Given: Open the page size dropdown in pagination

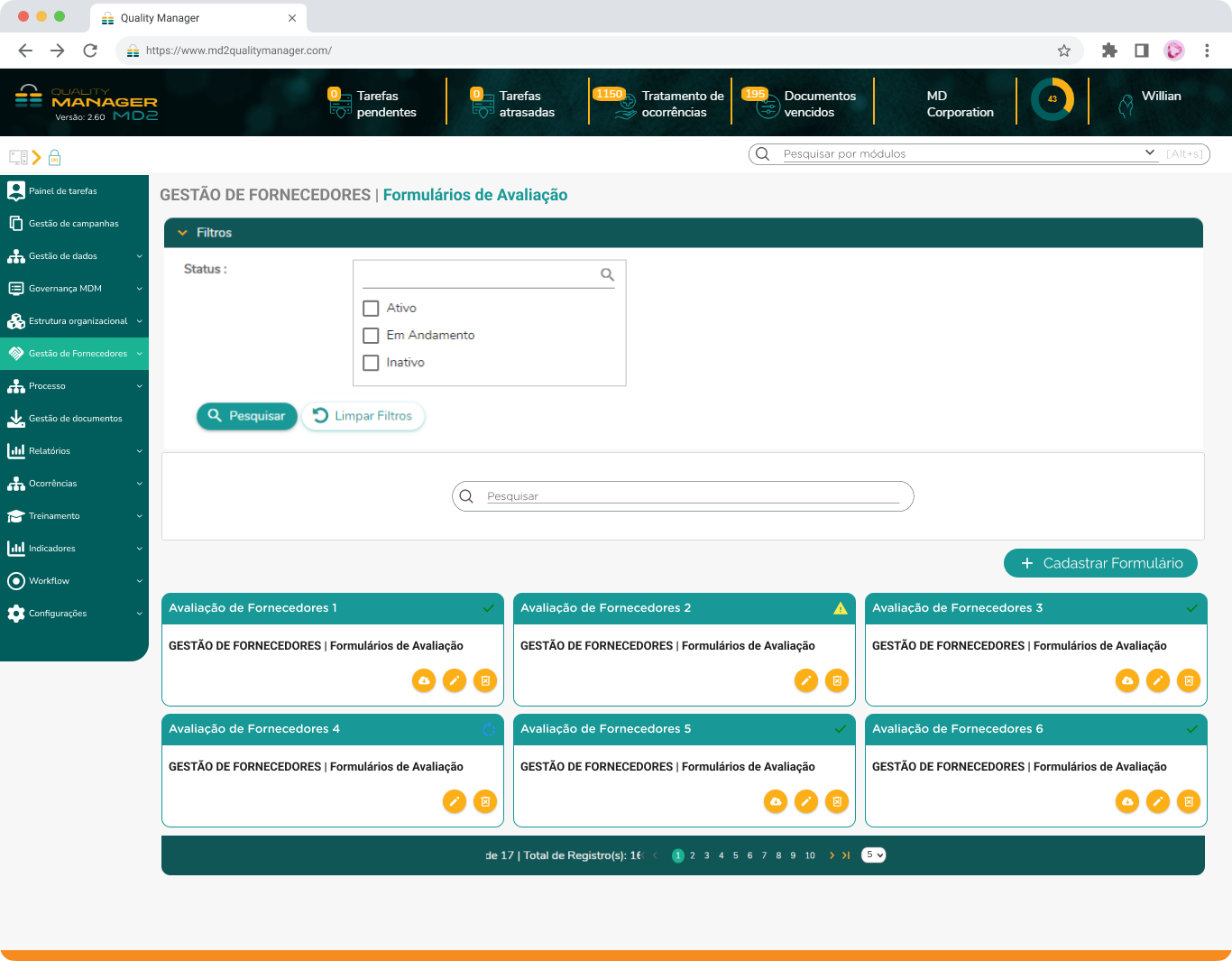Looking at the screenshot, I should (873, 855).
